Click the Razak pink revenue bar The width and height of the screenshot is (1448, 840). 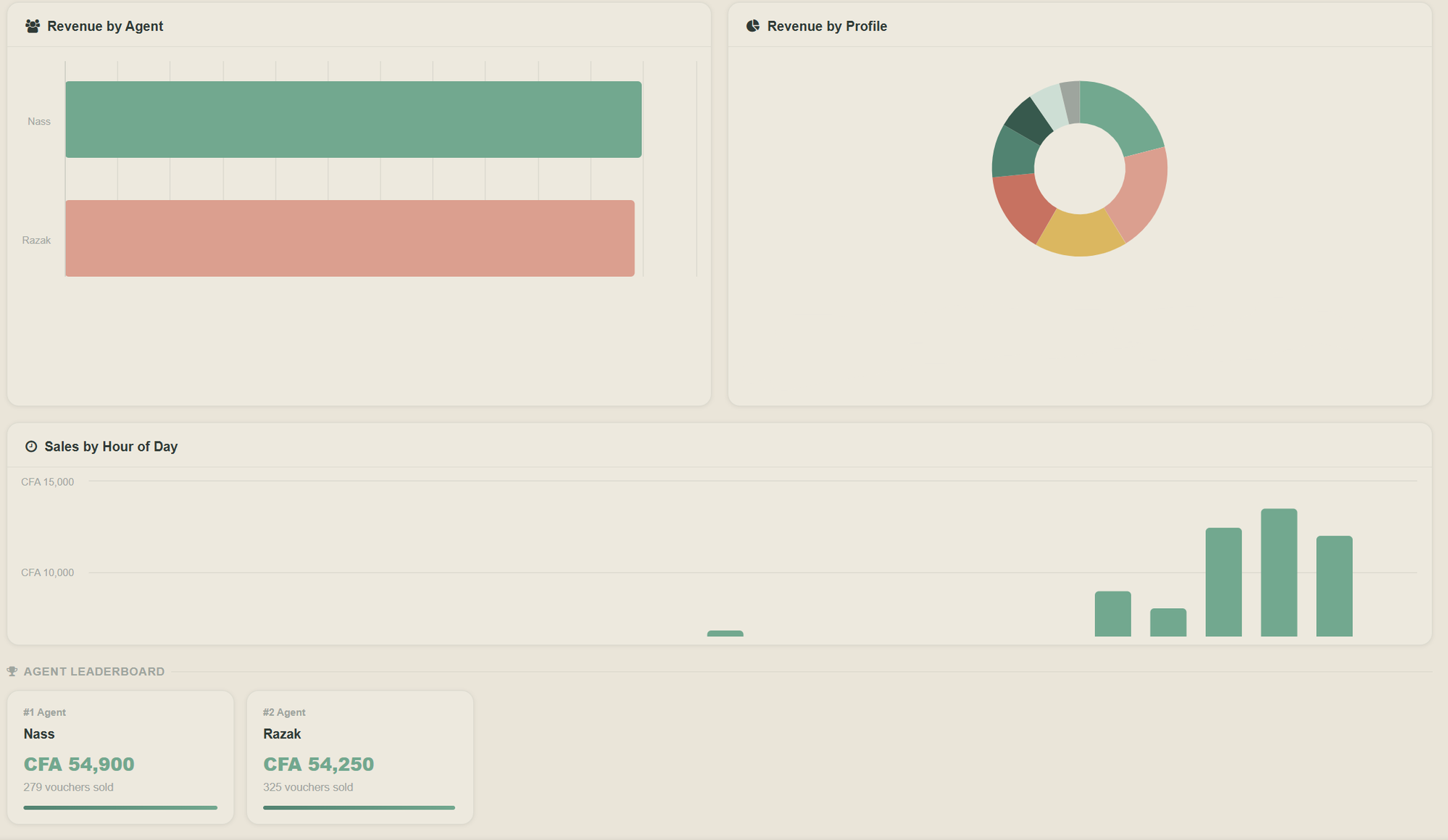[x=350, y=238]
